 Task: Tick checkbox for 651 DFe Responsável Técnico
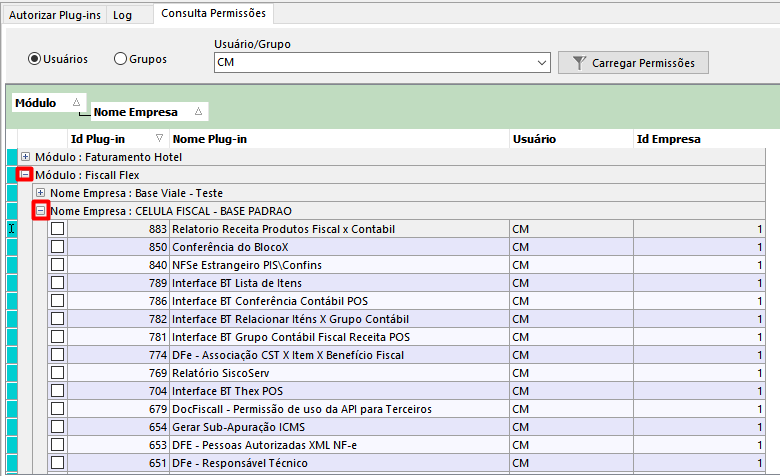point(58,463)
